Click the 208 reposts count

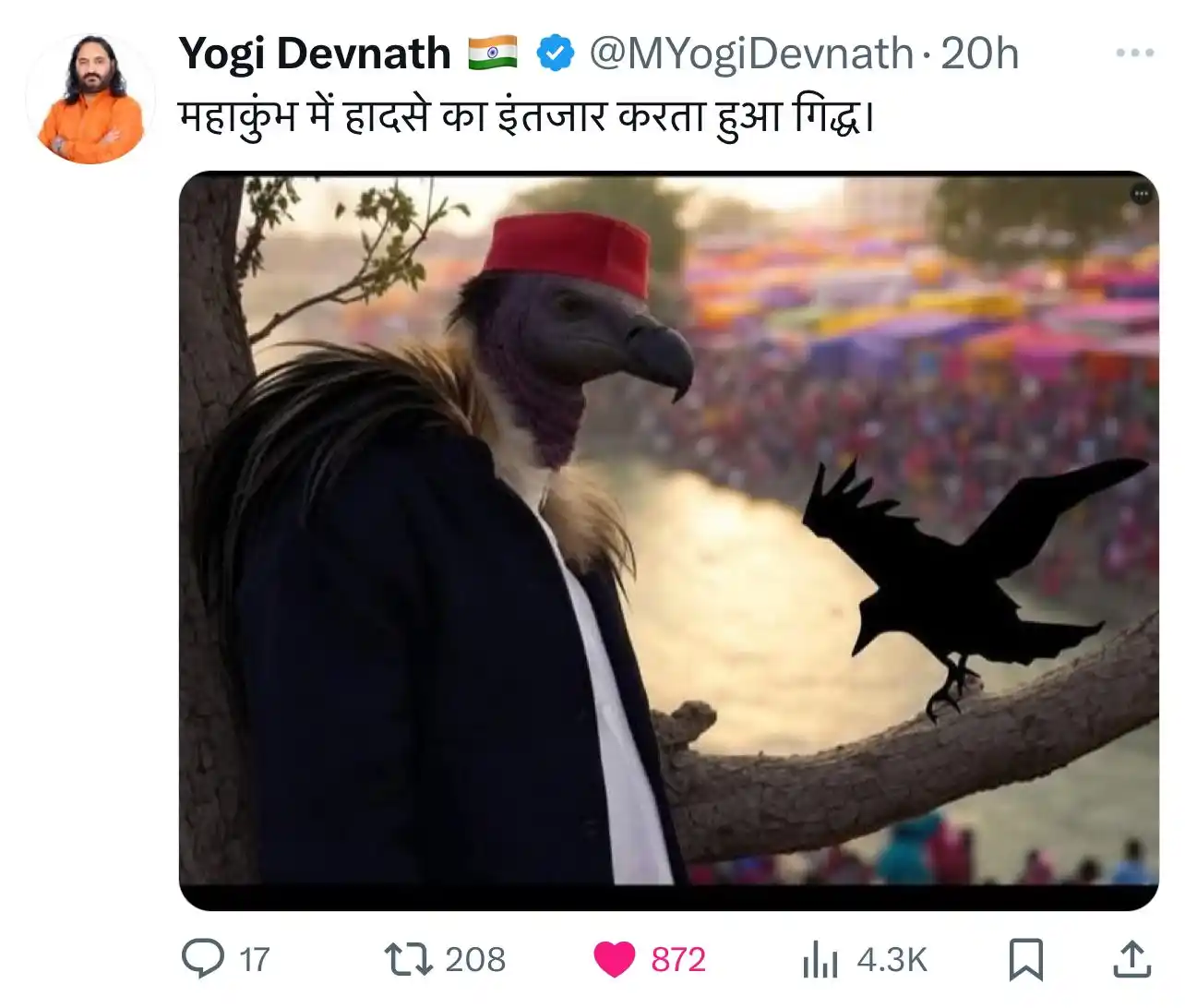475,960
